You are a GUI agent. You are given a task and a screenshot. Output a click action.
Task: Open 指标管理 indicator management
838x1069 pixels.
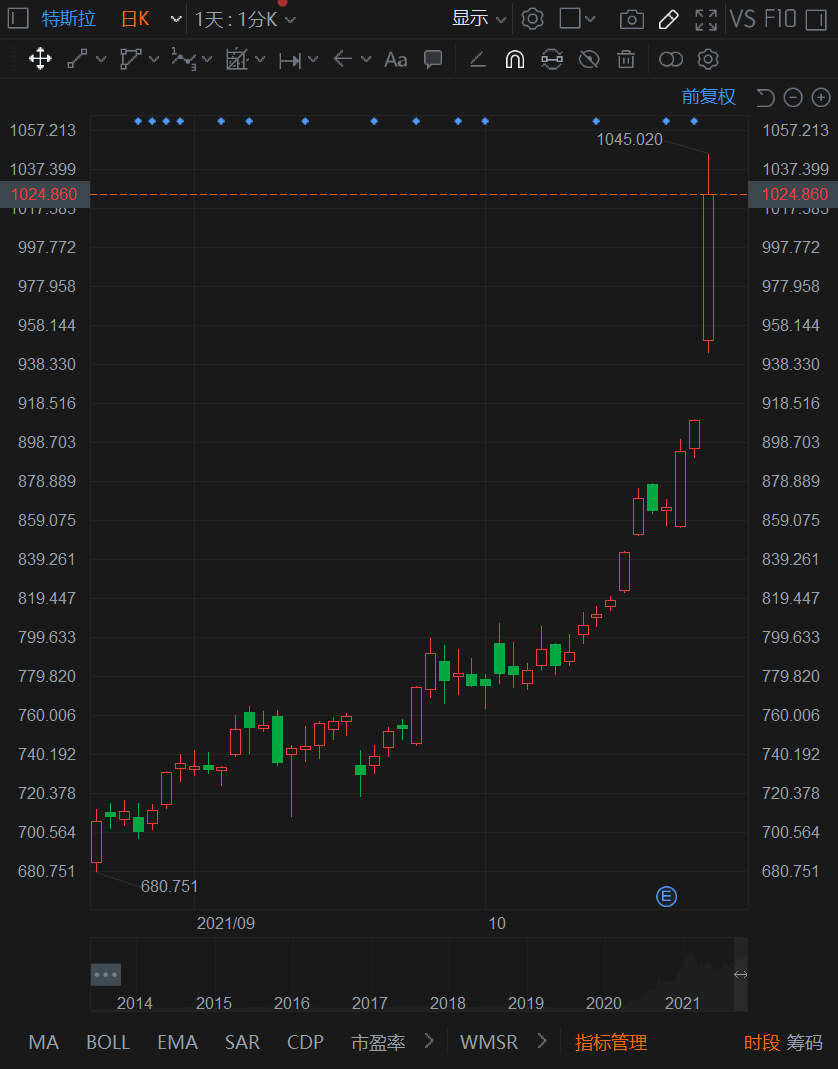pyautogui.click(x=611, y=1042)
